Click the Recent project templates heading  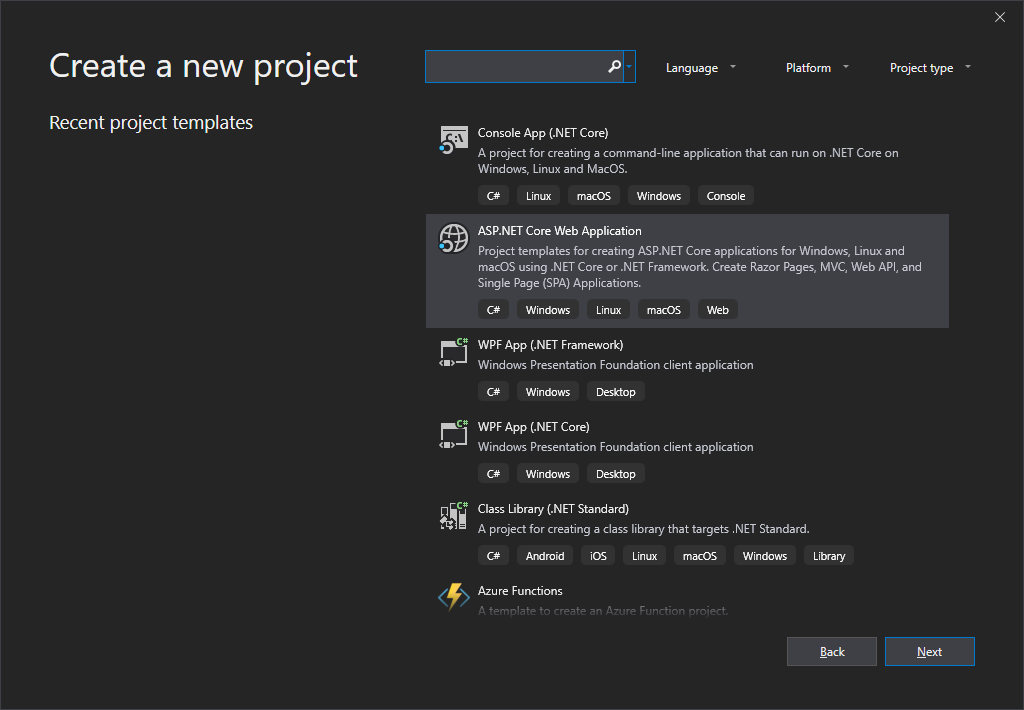pos(151,123)
